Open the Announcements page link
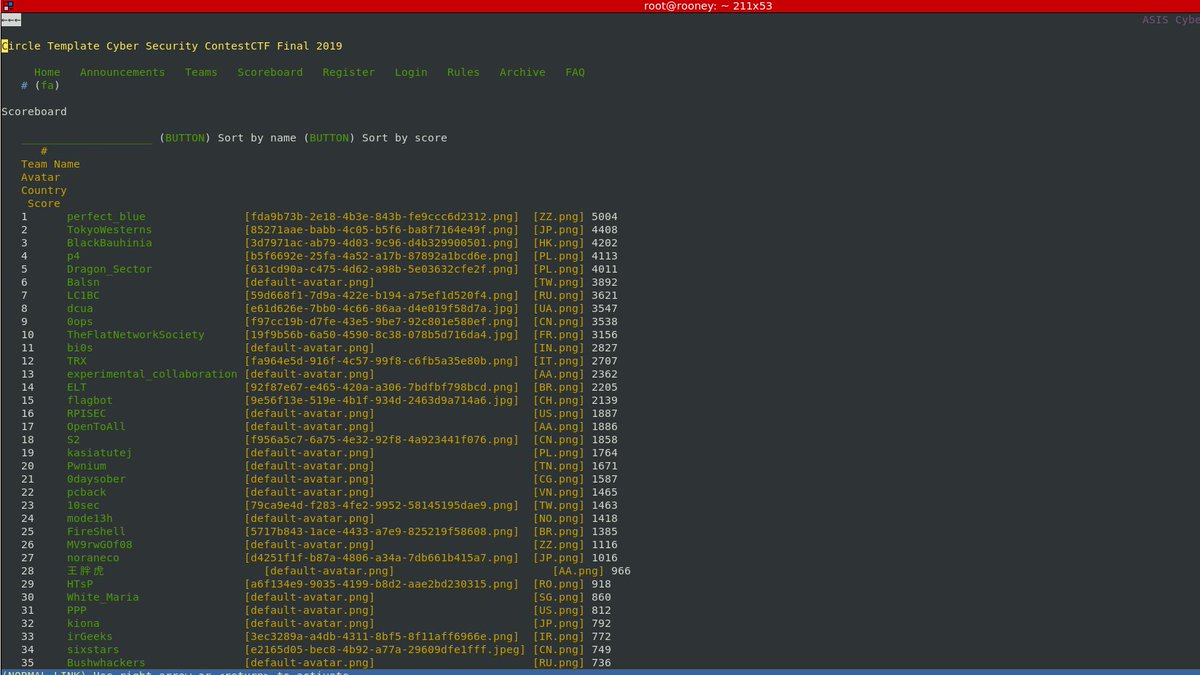The width and height of the screenshot is (1200, 675). click(x=122, y=72)
